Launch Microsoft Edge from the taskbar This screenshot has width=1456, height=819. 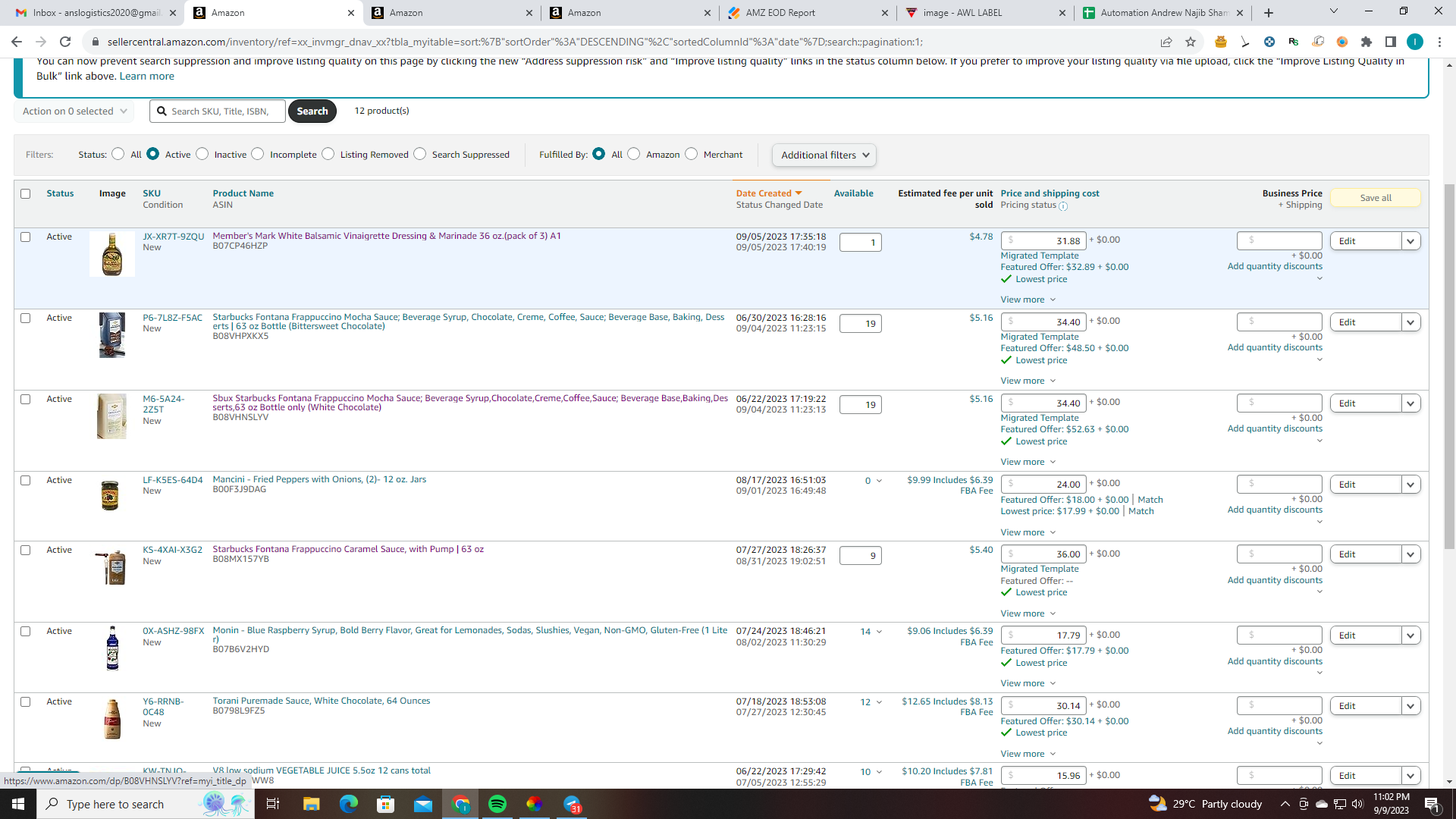(348, 804)
